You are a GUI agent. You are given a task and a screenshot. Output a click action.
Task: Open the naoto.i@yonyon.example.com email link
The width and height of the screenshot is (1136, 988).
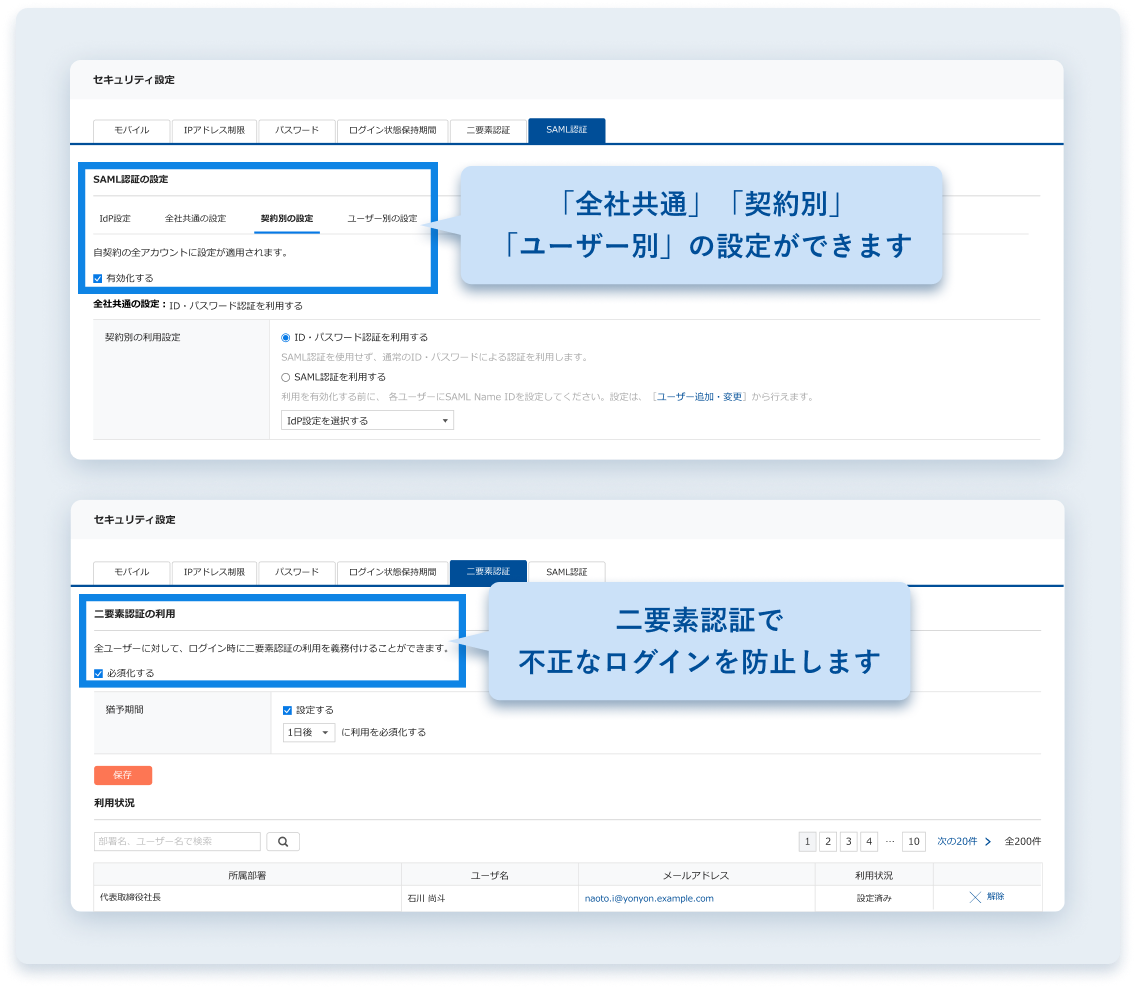(649, 898)
